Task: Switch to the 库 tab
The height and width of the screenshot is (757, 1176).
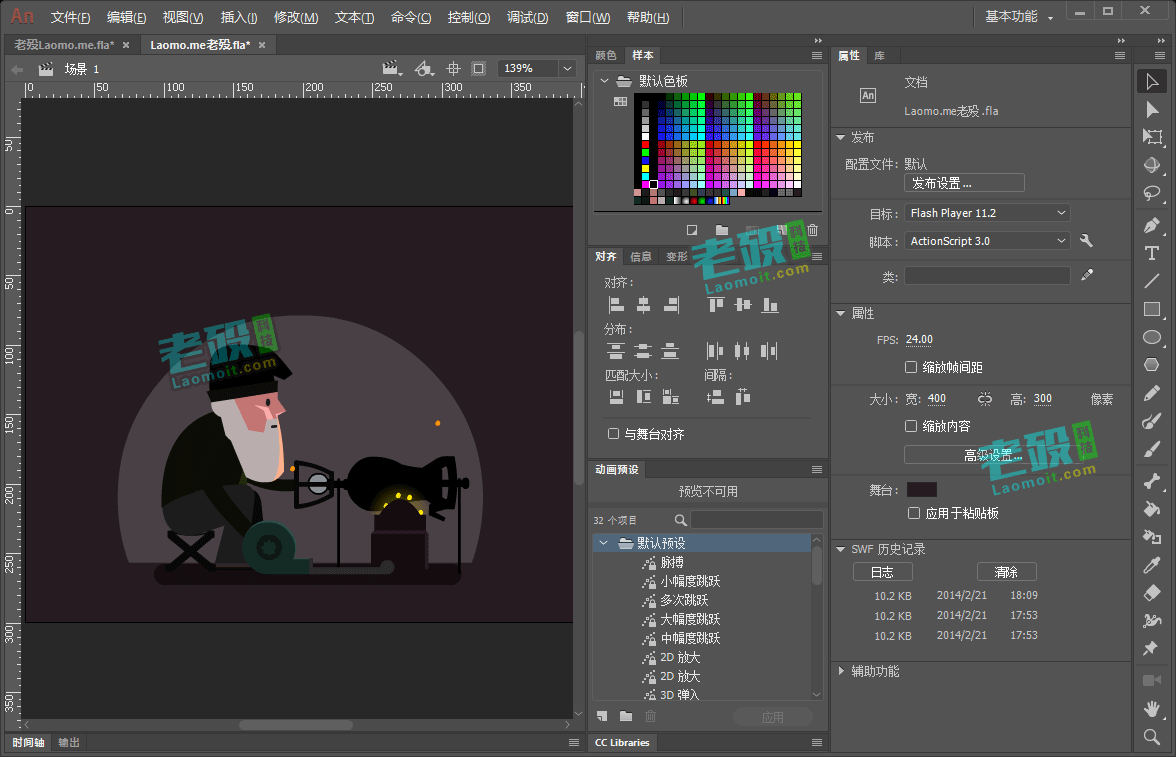Action: tap(879, 56)
